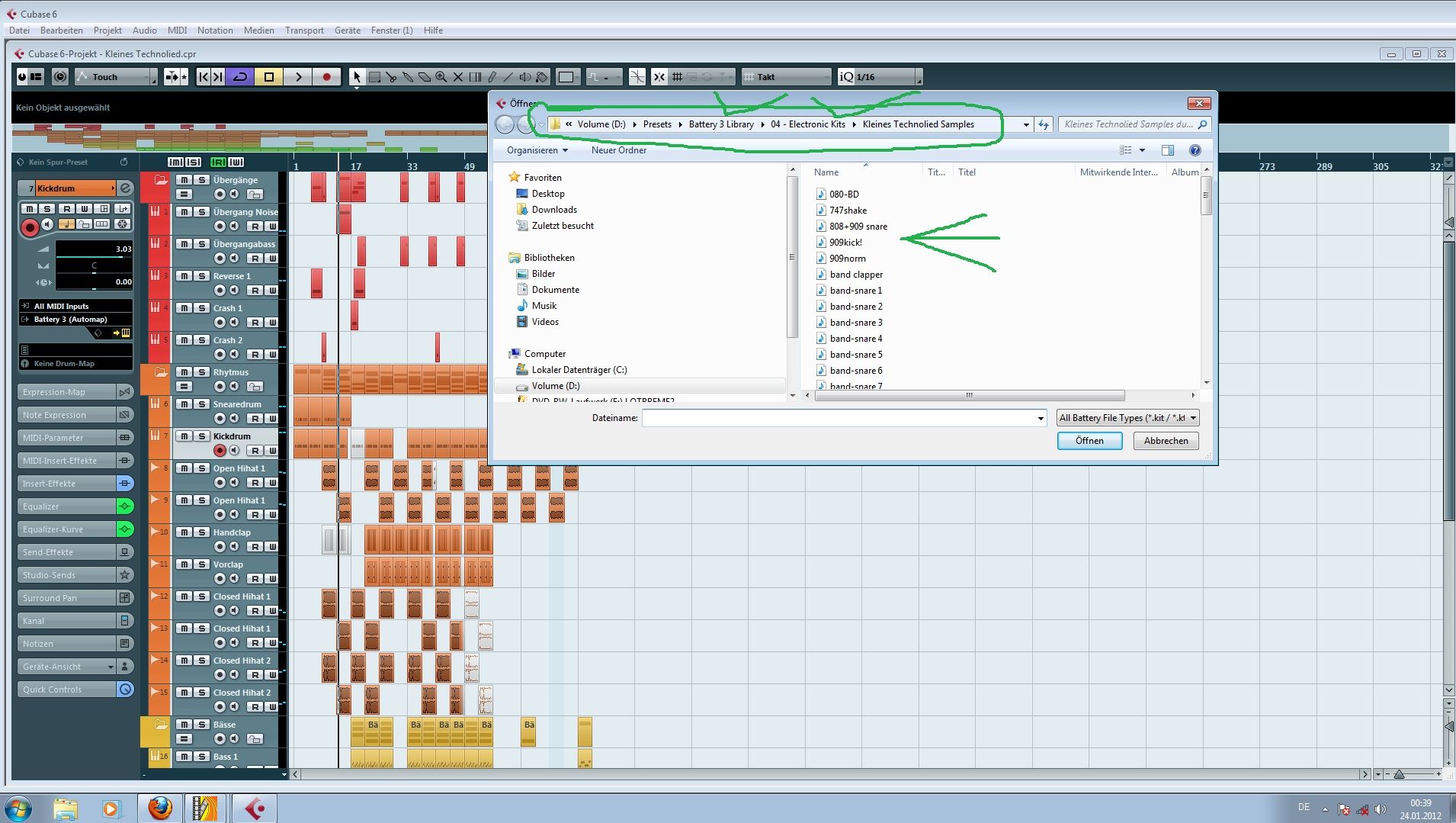This screenshot has width=1456, height=823.
Task: Toggle constrain delay compensation button
Action: coord(60,77)
